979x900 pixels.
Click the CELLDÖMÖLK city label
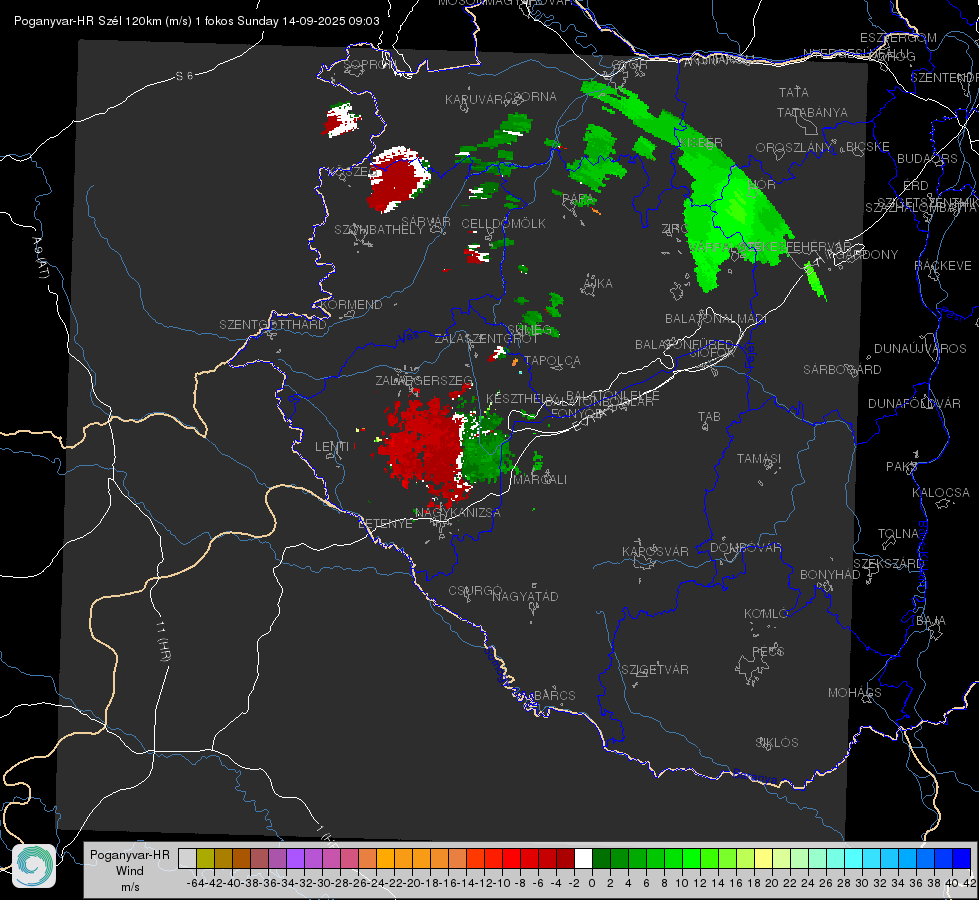point(504,224)
